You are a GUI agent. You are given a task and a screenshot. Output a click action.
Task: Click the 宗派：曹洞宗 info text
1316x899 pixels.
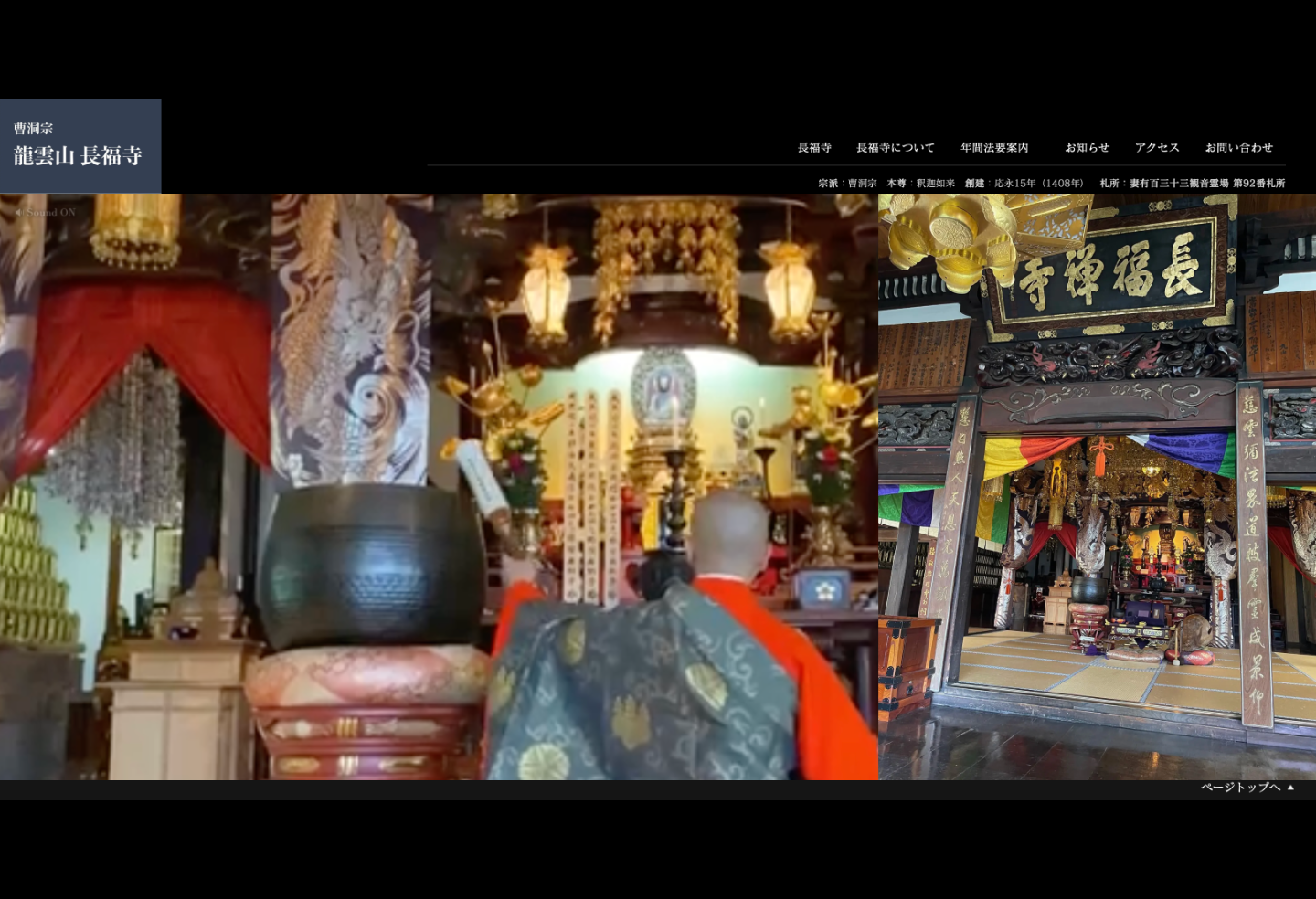pos(847,184)
